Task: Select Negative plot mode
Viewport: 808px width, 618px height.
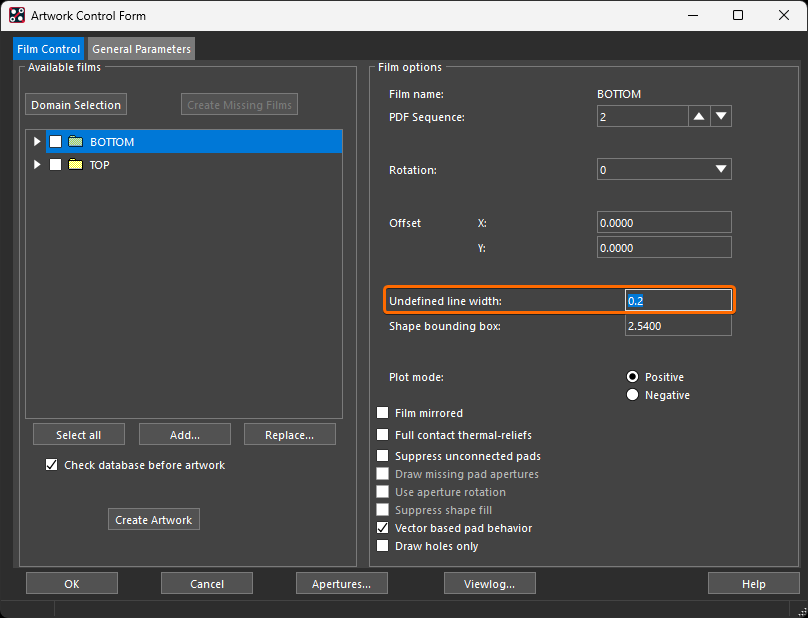Action: tap(632, 395)
